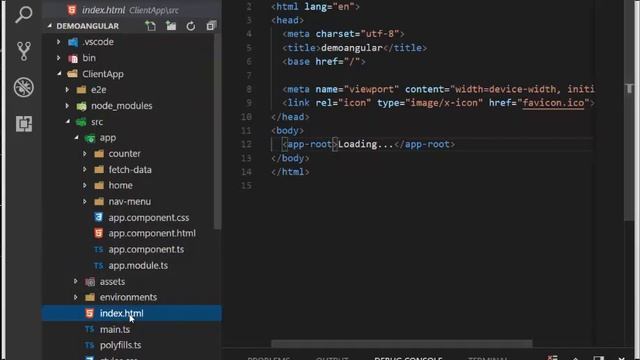Clear the debug console output
The height and width of the screenshot is (360, 640).
[x=552, y=358]
